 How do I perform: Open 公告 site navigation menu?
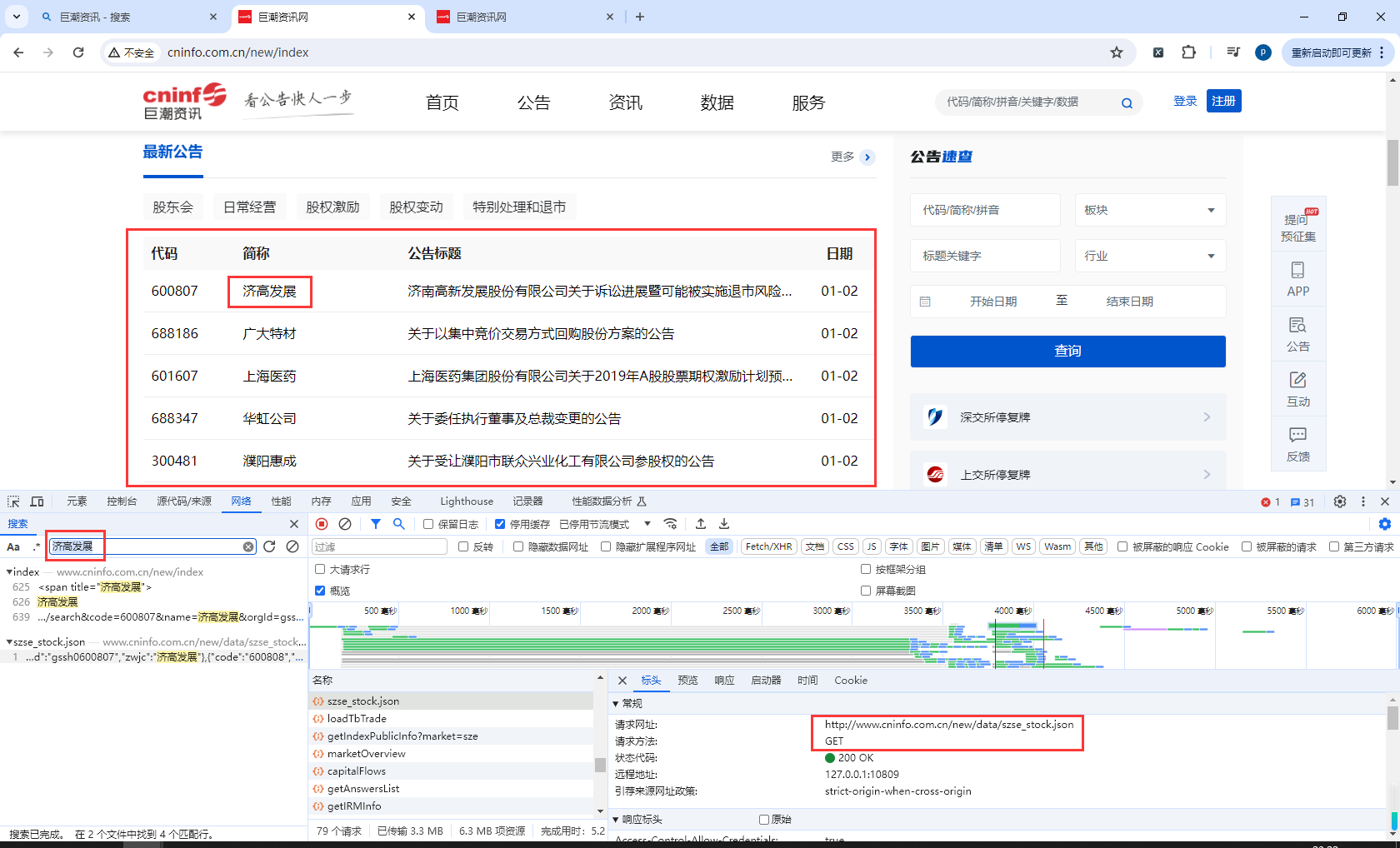pos(533,102)
